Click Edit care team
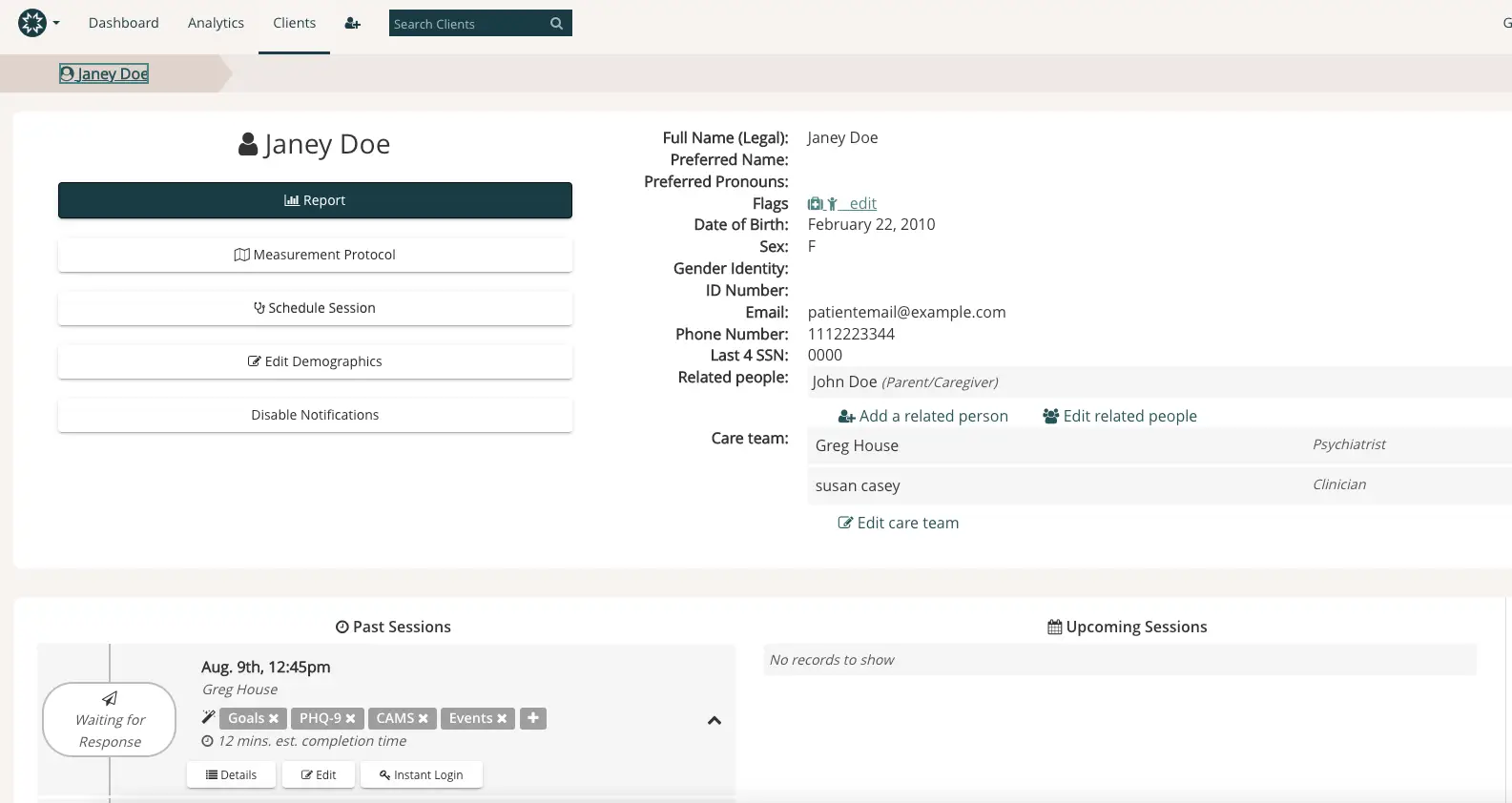 [x=899, y=523]
